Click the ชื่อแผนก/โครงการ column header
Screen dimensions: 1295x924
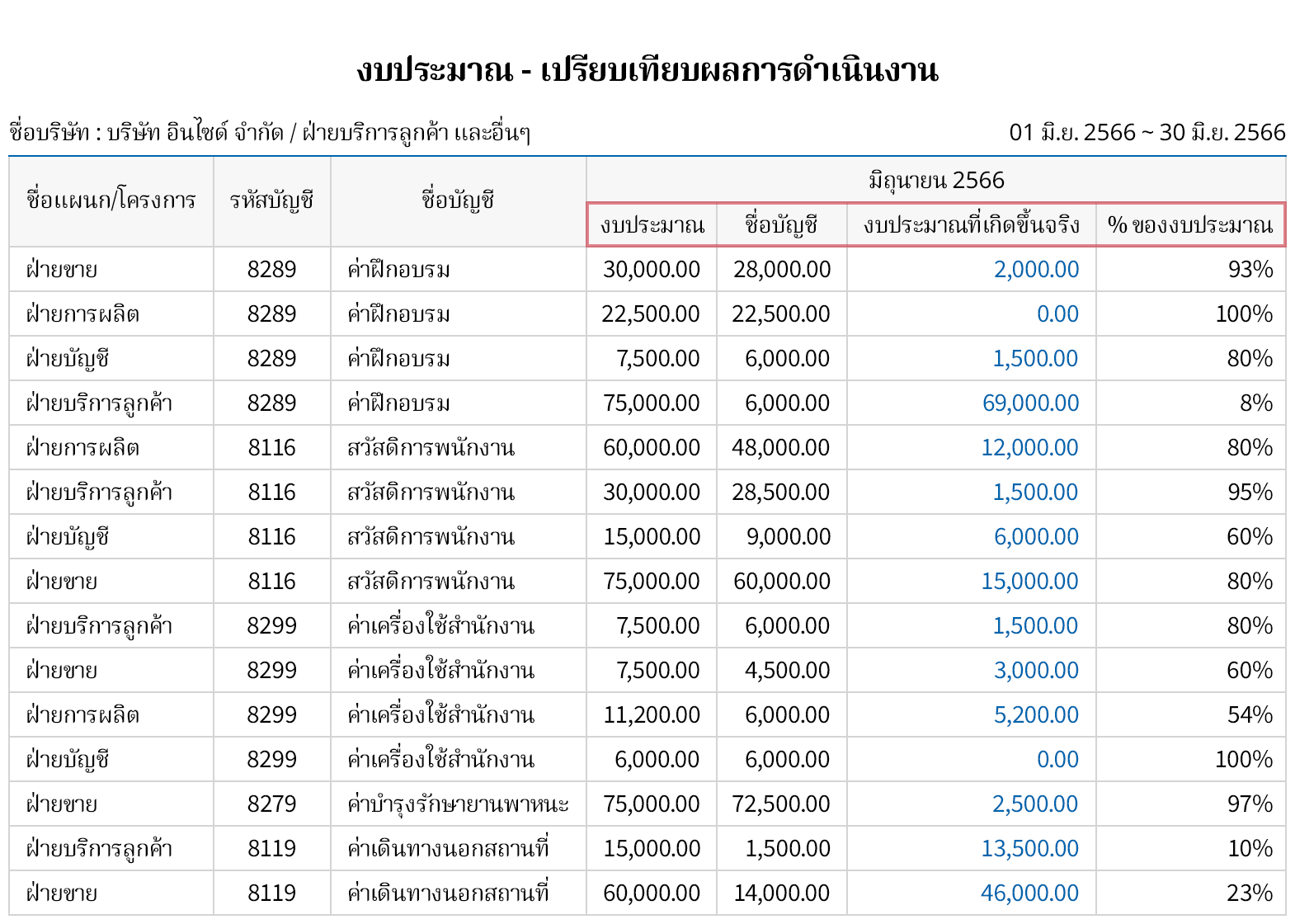tap(111, 201)
